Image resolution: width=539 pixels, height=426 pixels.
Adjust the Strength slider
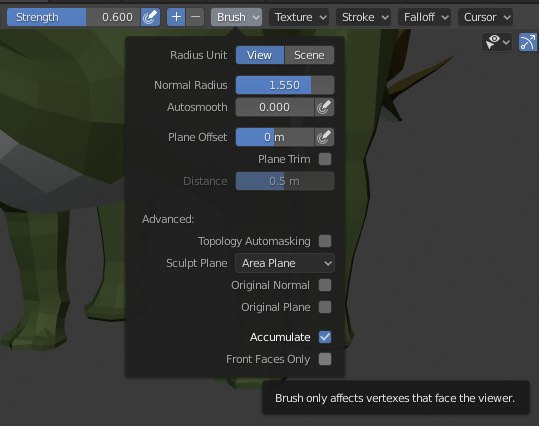(x=74, y=17)
